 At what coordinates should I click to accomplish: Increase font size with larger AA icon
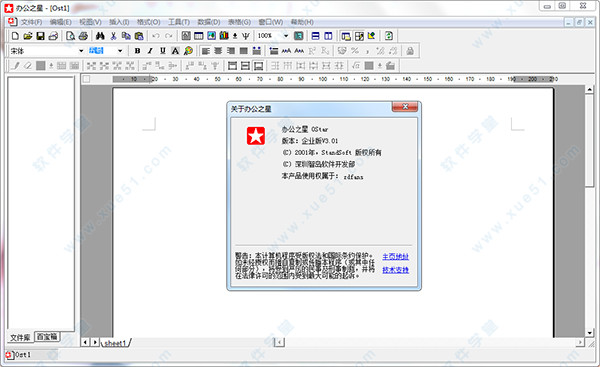pyautogui.click(x=286, y=51)
